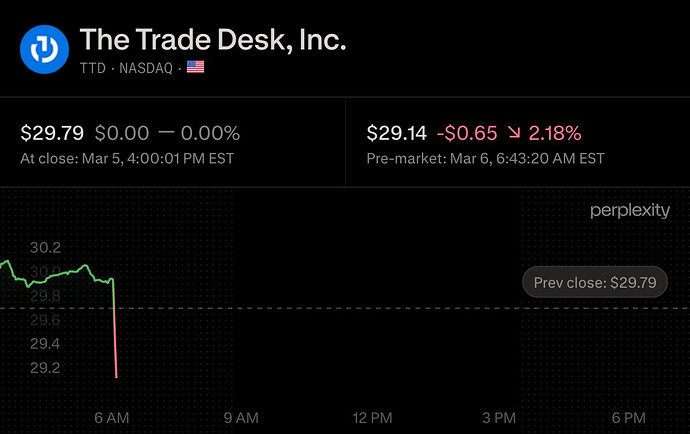Click the 9 AM time axis label
Screen dimensions: 690x434
coord(241,416)
